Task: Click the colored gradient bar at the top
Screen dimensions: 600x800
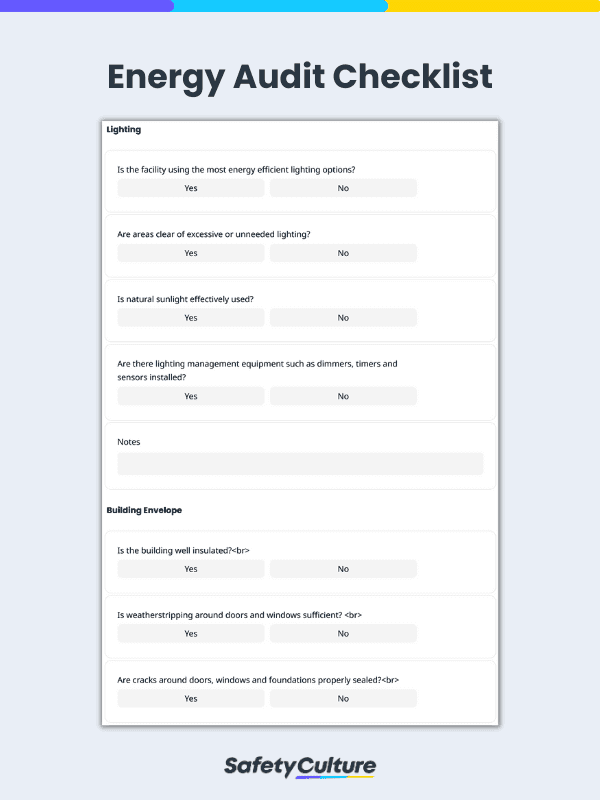Action: coord(300,7)
